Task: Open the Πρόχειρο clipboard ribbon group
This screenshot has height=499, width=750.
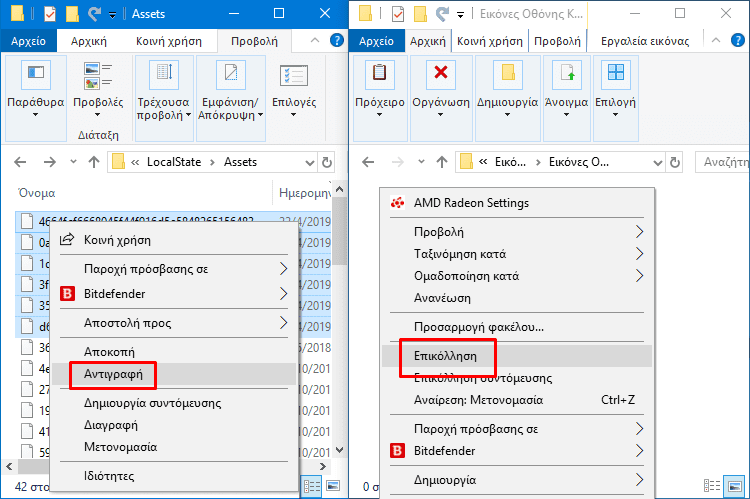Action: tap(380, 88)
